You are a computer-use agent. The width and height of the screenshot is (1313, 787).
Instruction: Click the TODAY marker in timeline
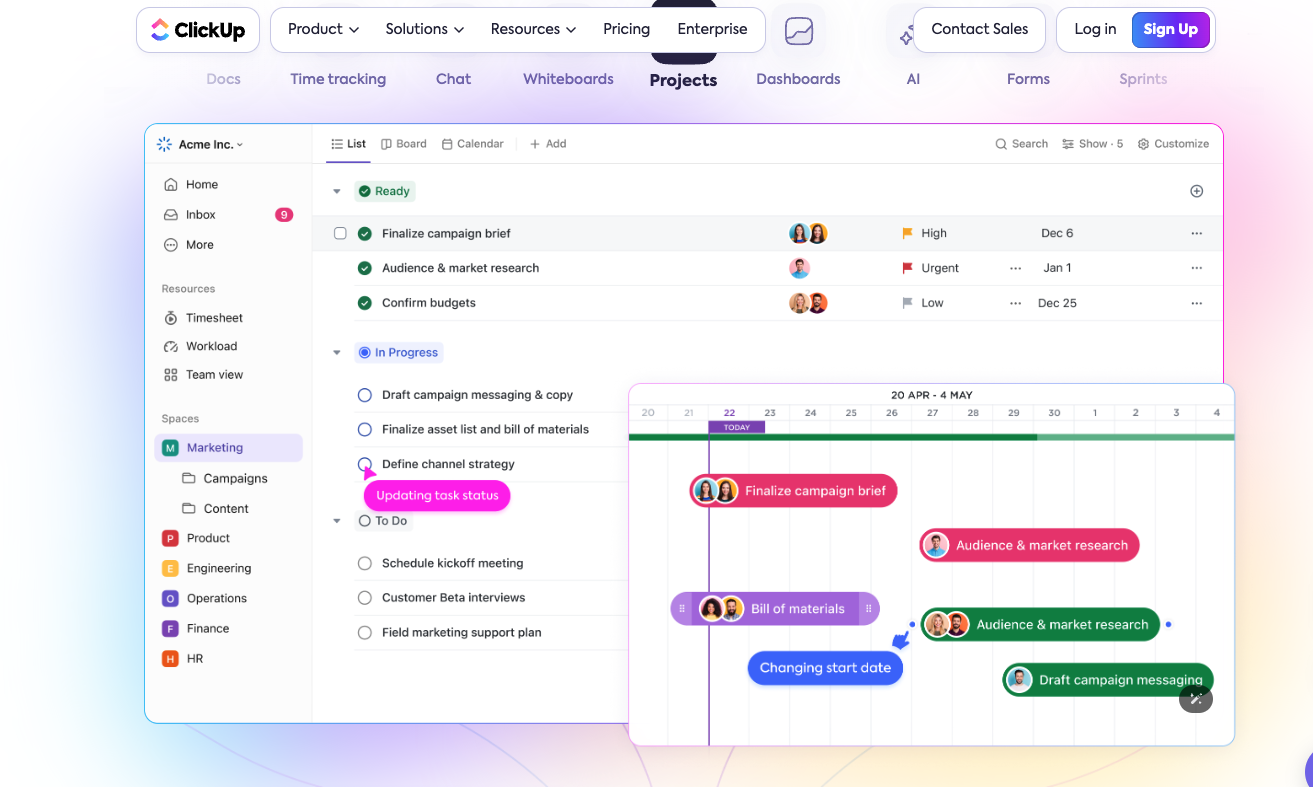pos(736,427)
